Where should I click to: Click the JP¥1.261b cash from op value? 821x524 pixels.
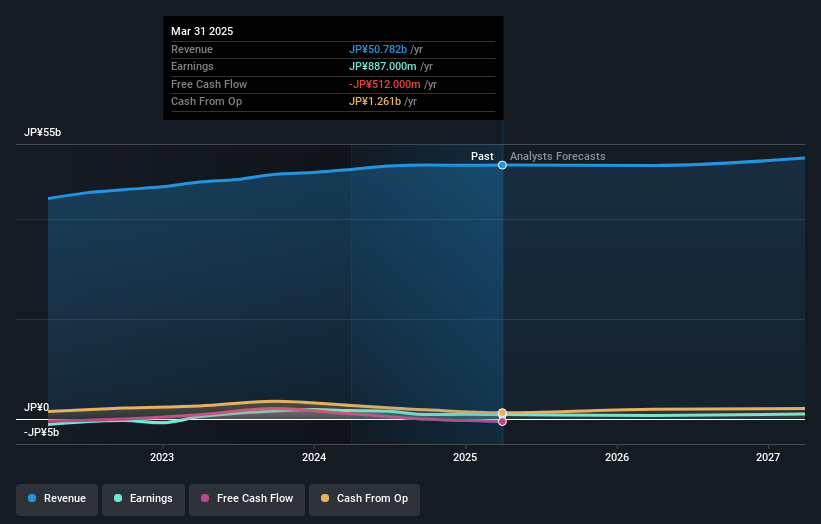pyautogui.click(x=375, y=102)
